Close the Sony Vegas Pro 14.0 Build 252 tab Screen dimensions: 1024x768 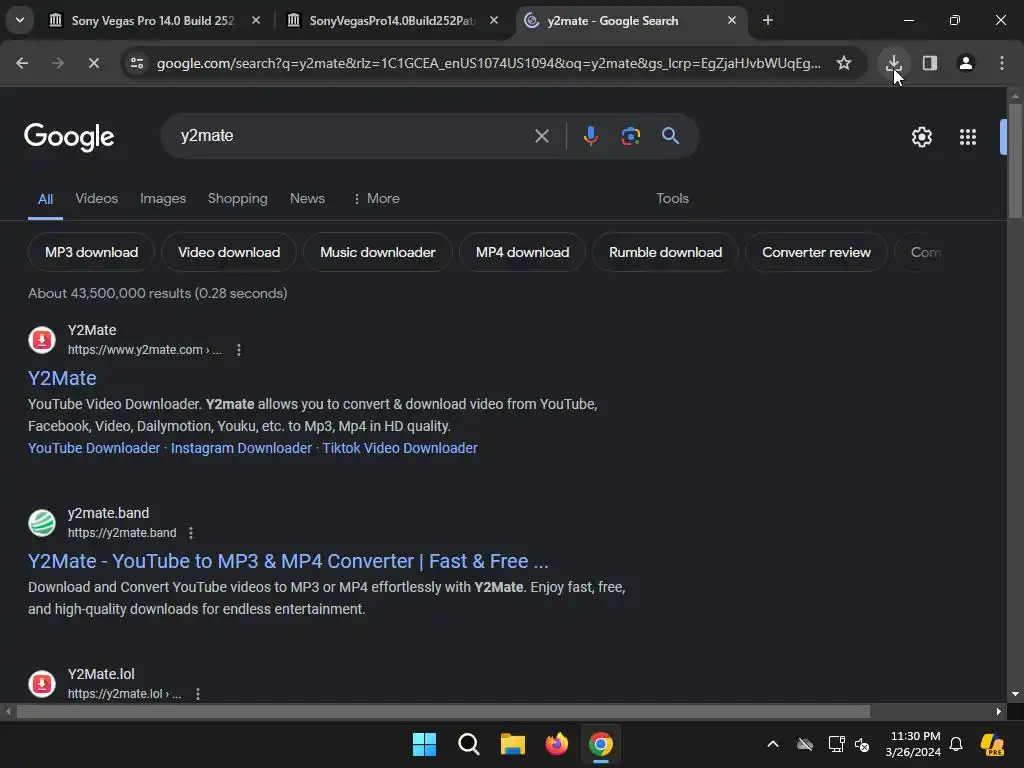pos(256,20)
